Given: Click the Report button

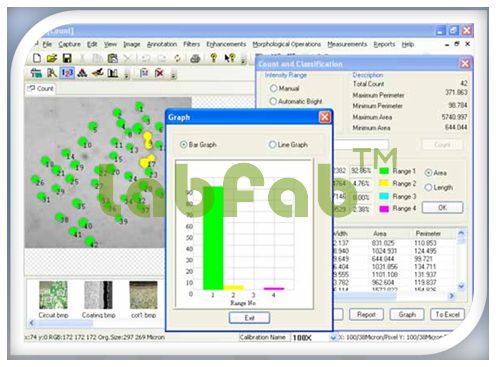Looking at the screenshot, I should click(x=366, y=314).
